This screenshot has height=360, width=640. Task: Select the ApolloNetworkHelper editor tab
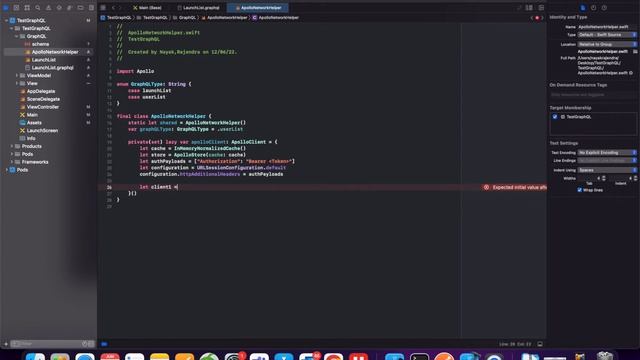(258, 8)
